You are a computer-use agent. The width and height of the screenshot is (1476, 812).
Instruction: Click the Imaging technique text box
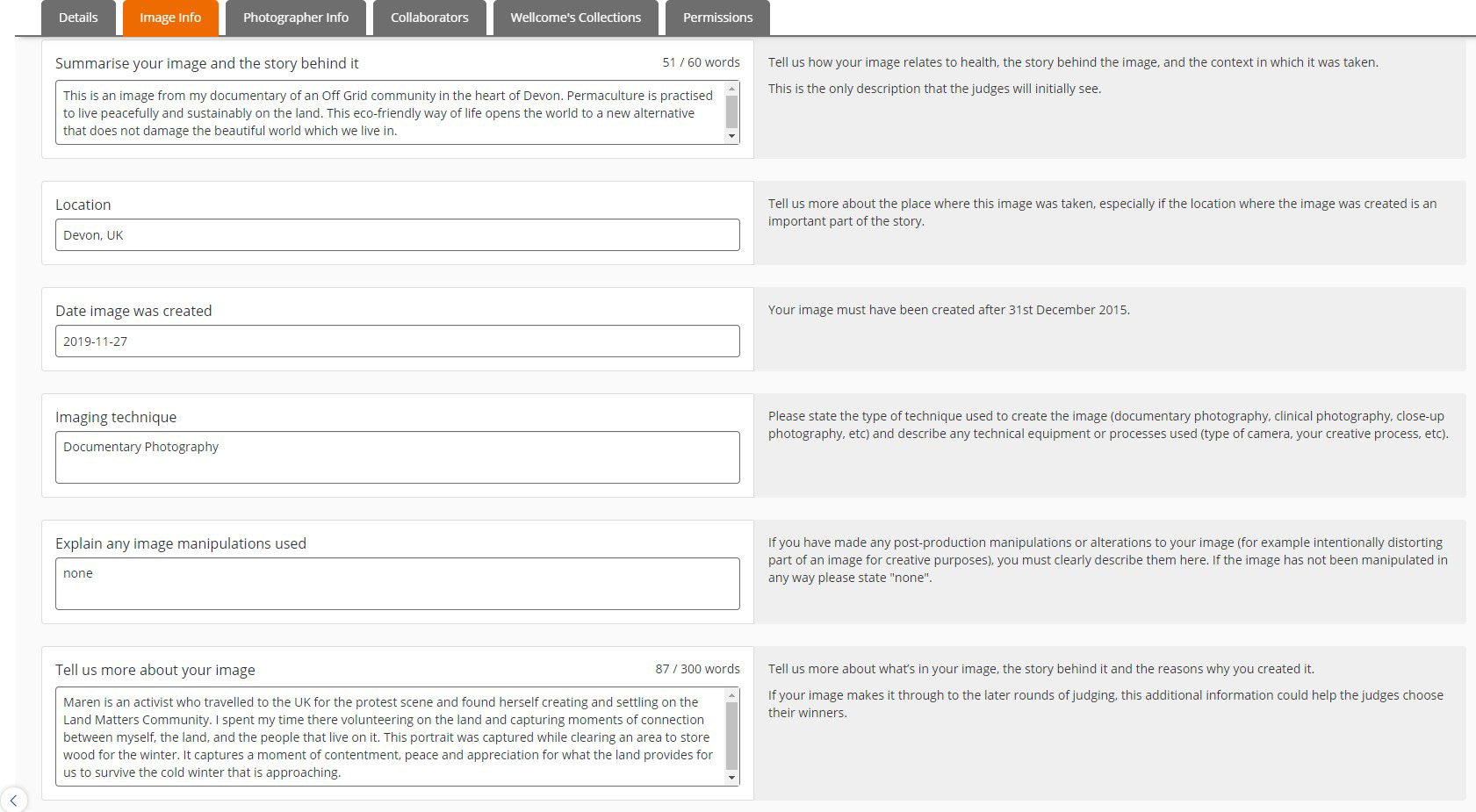[x=398, y=457]
